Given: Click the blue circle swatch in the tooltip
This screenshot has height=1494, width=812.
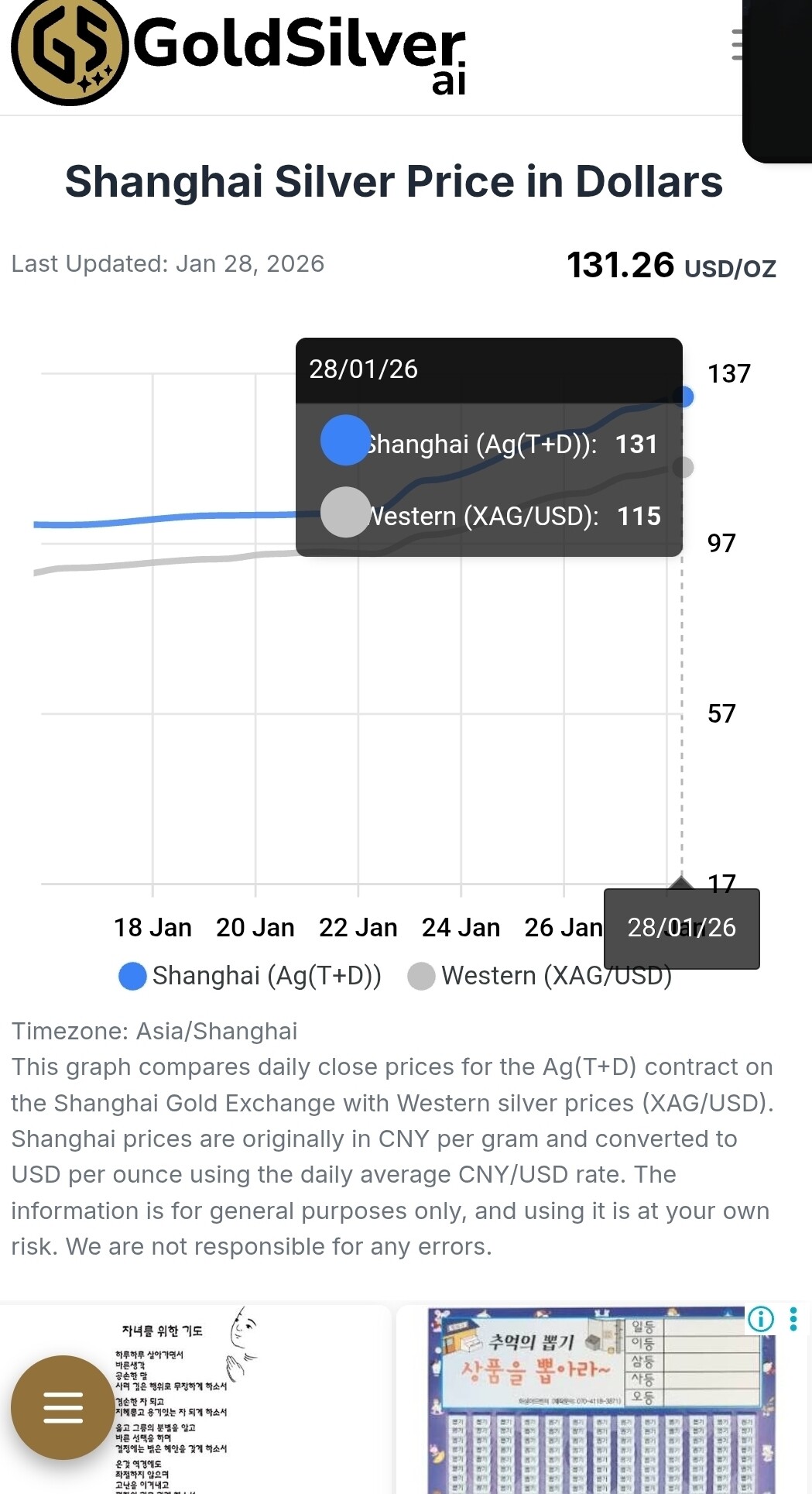Looking at the screenshot, I should click(x=345, y=440).
